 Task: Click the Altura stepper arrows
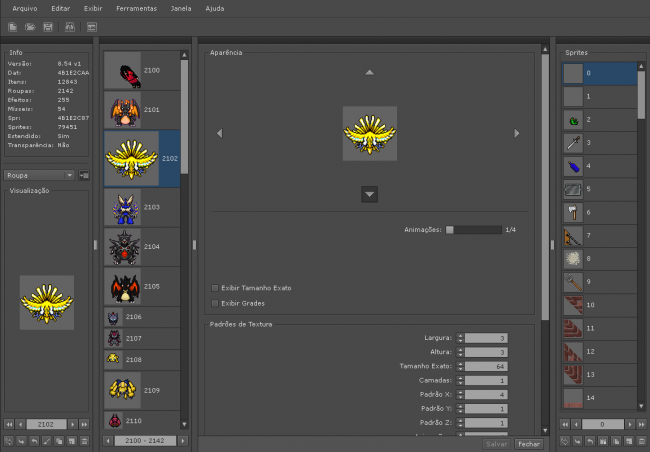(460, 352)
